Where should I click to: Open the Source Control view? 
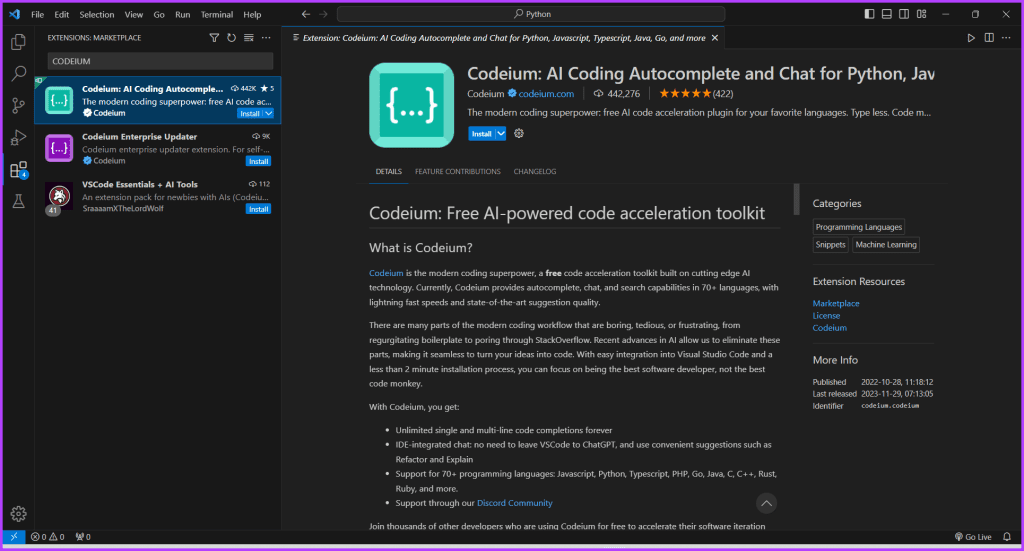coord(18,105)
